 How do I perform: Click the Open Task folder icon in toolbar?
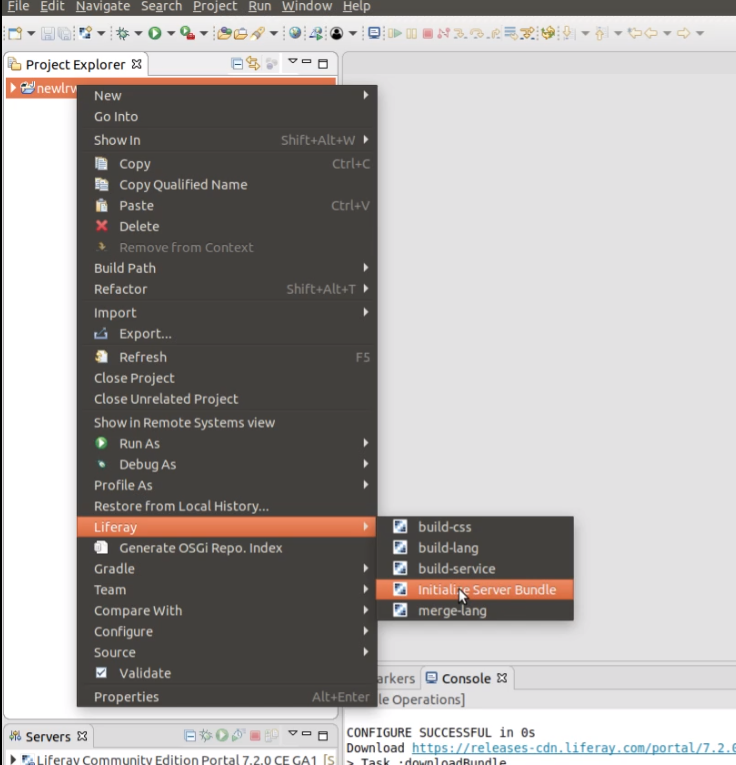[240, 33]
